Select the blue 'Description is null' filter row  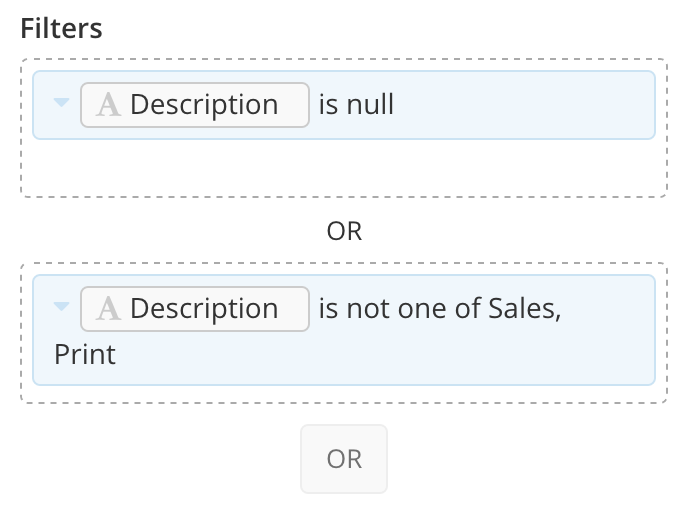pyautogui.click(x=344, y=105)
